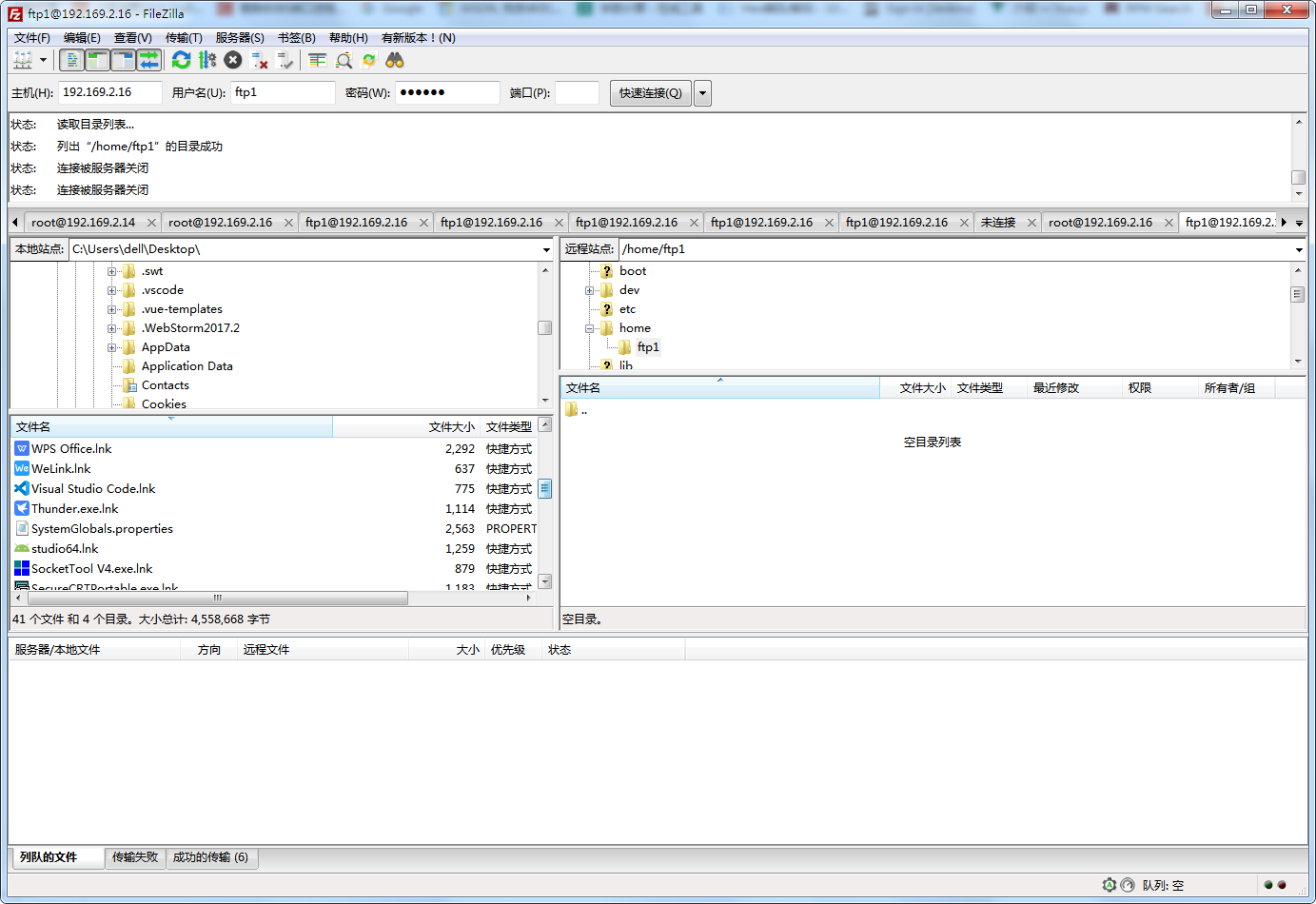Click the 密码 password field
This screenshot has width=1316, height=904.
click(x=447, y=92)
